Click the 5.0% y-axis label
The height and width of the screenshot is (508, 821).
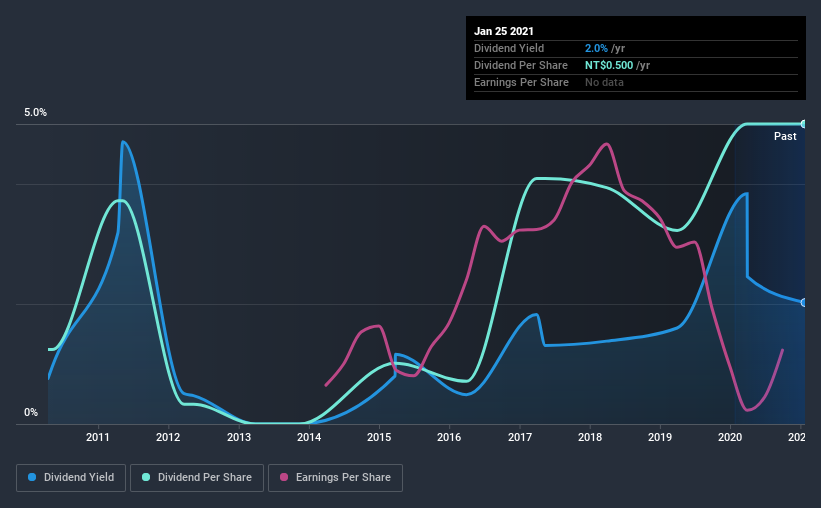[35, 113]
